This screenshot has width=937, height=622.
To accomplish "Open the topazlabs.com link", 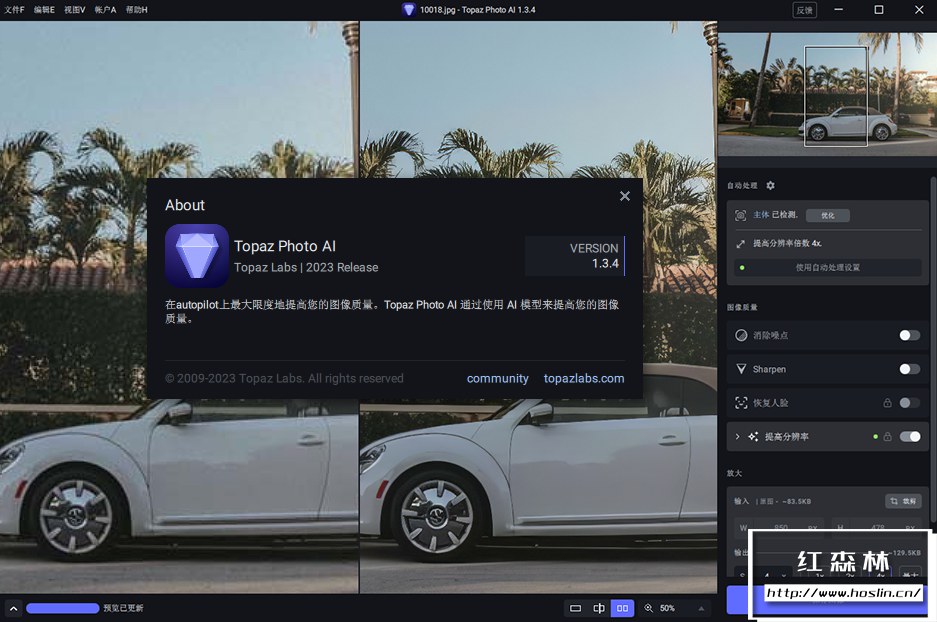I will click(x=584, y=378).
